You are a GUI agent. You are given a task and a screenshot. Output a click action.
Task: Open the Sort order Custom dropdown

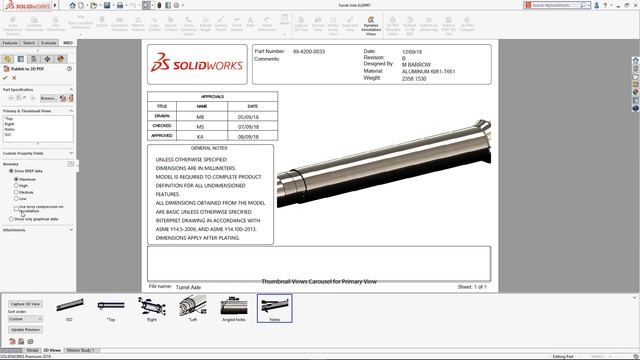click(x=25, y=319)
